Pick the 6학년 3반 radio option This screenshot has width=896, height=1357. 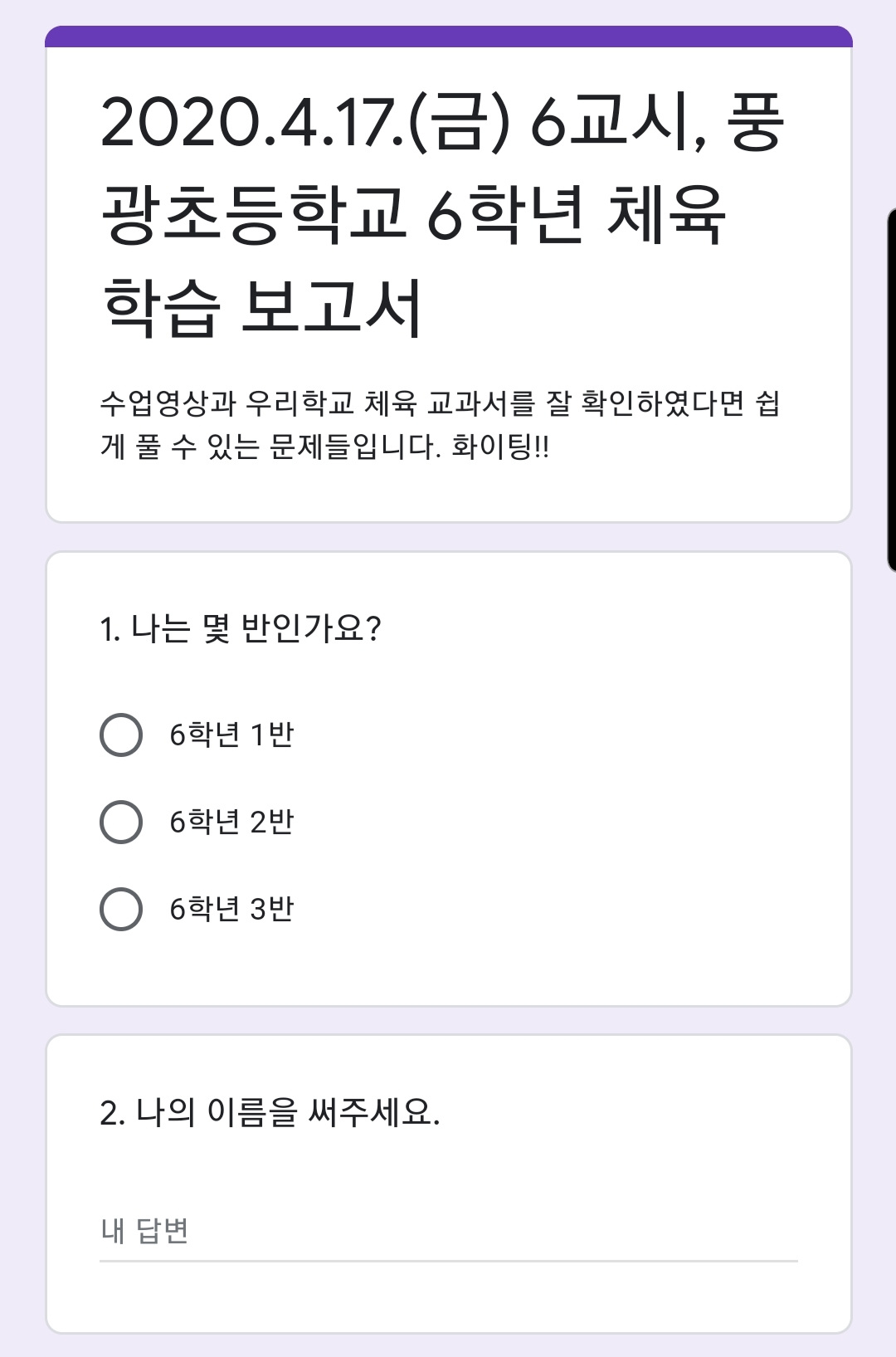pyautogui.click(x=121, y=909)
